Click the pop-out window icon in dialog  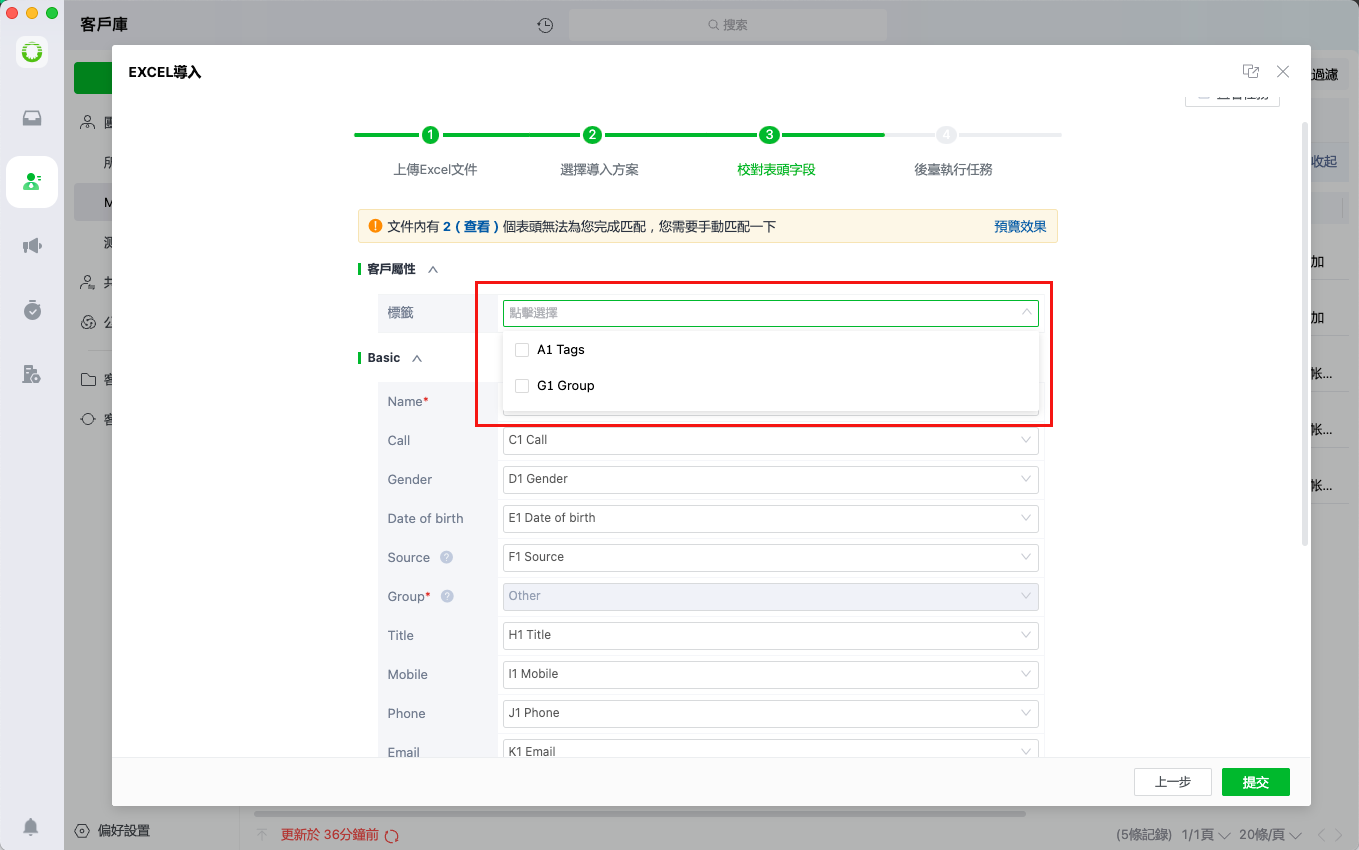pos(1251,71)
